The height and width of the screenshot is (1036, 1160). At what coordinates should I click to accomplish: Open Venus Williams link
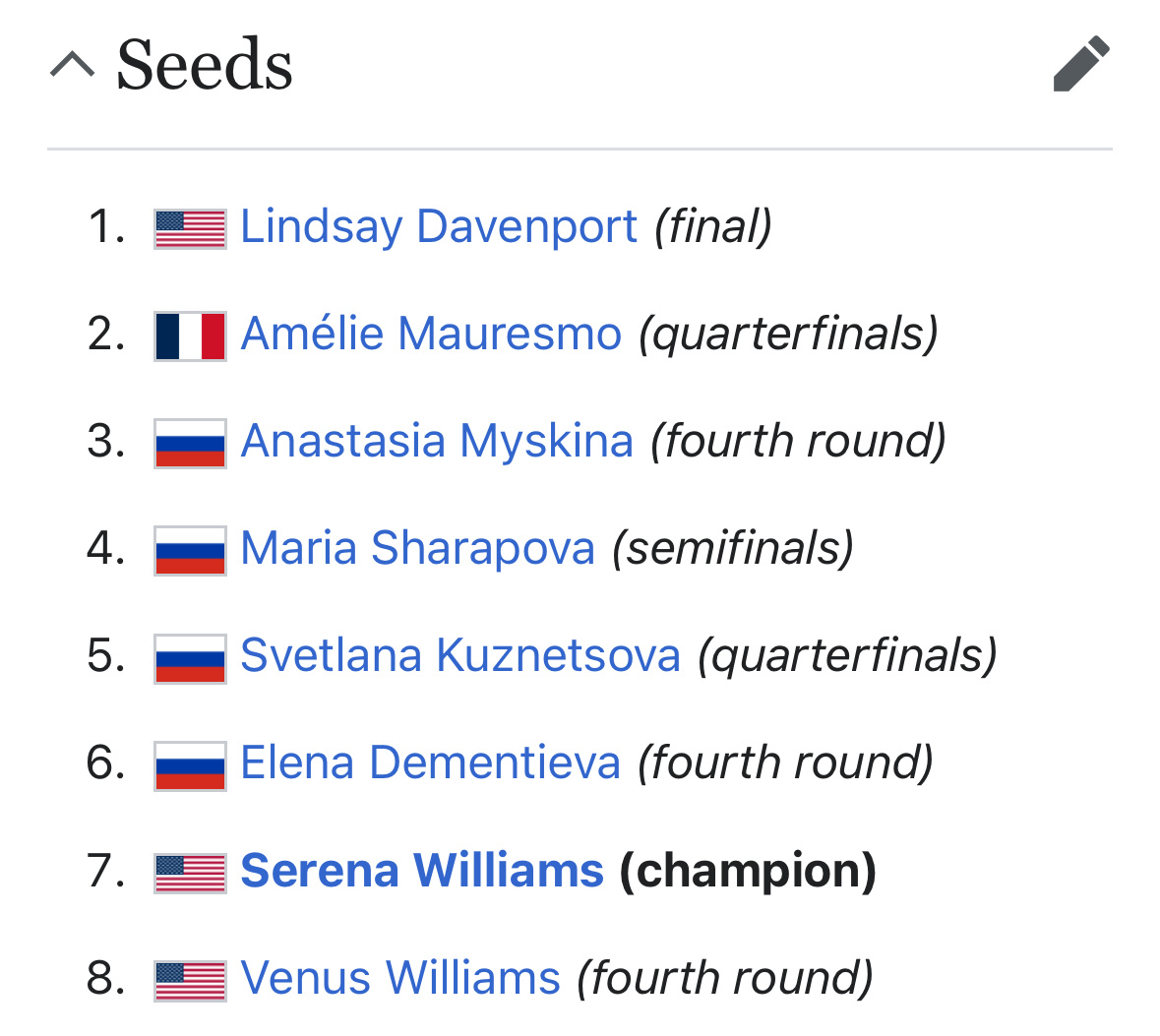tap(400, 978)
